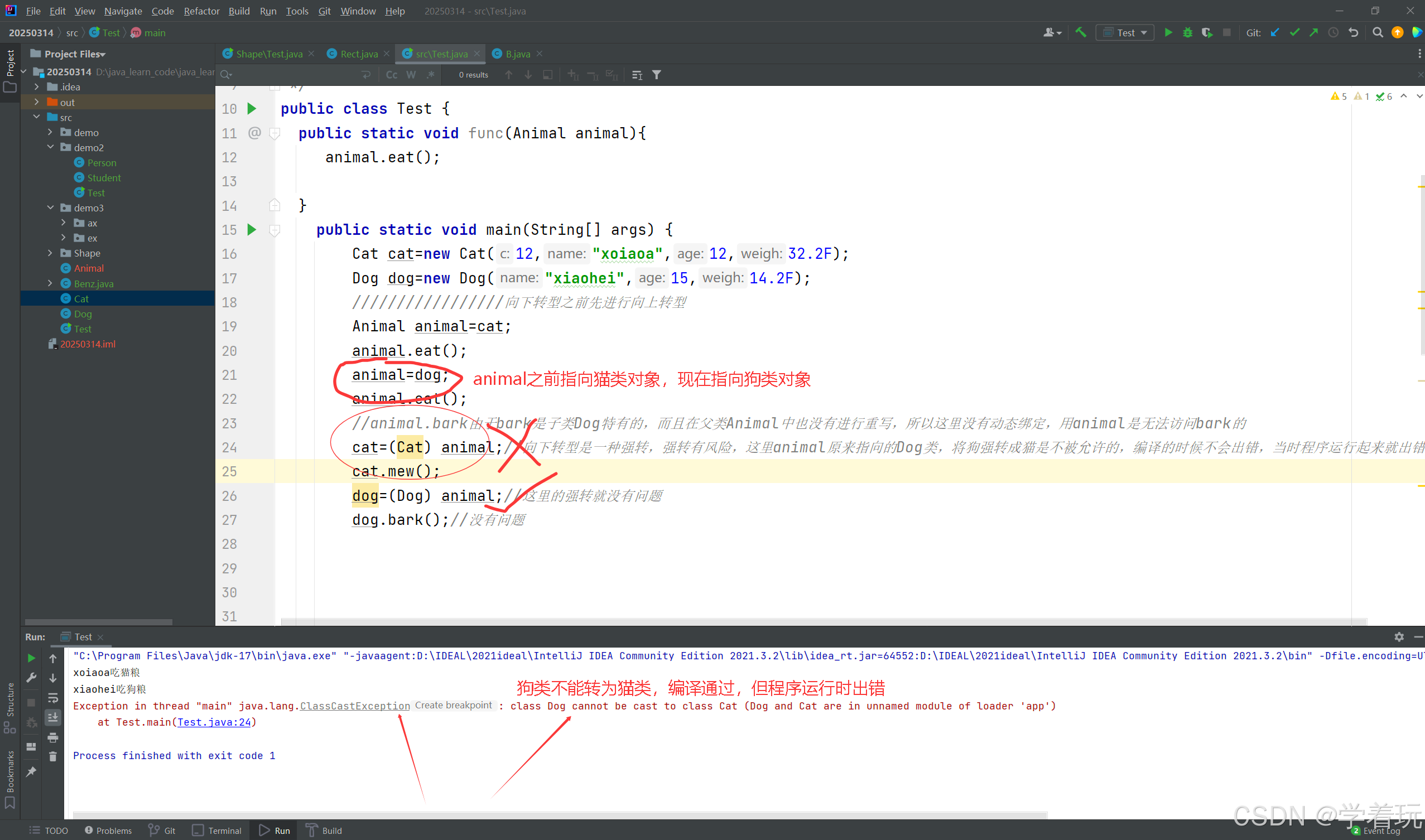
Task: Open the Refactor menu
Action: pos(201,11)
